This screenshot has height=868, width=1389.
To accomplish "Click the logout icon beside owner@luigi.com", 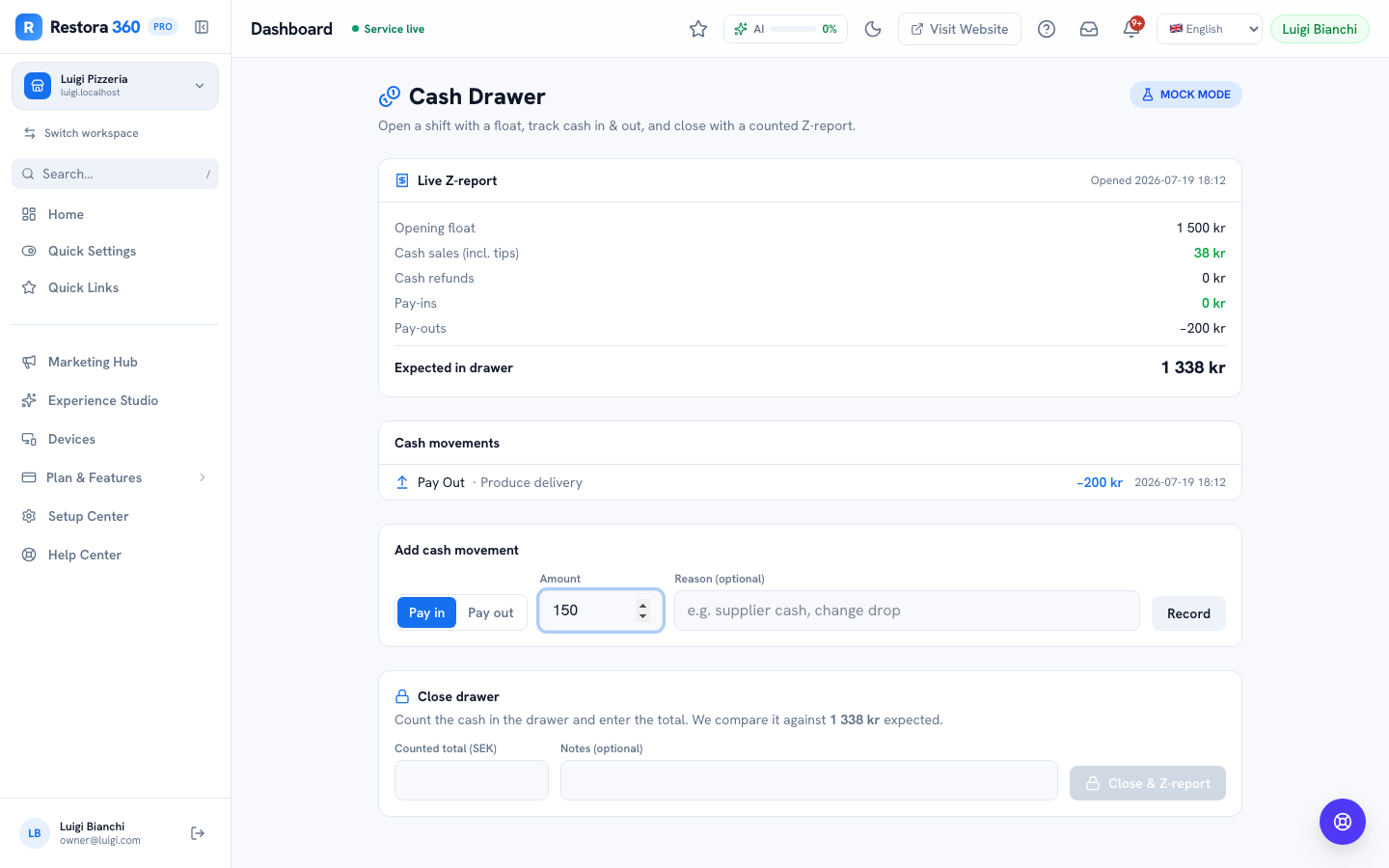I will (x=198, y=833).
